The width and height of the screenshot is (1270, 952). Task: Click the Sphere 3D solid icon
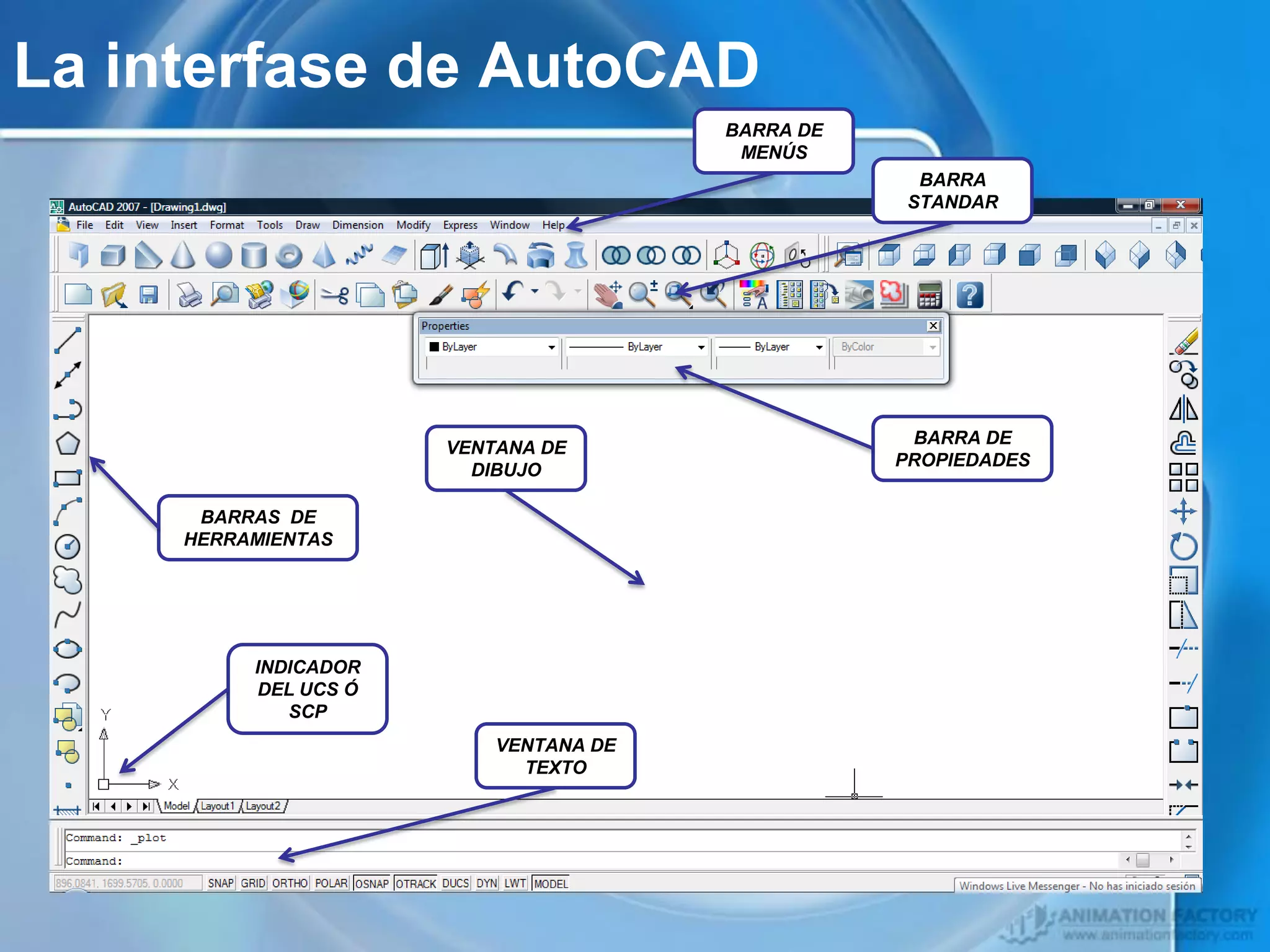click(218, 255)
